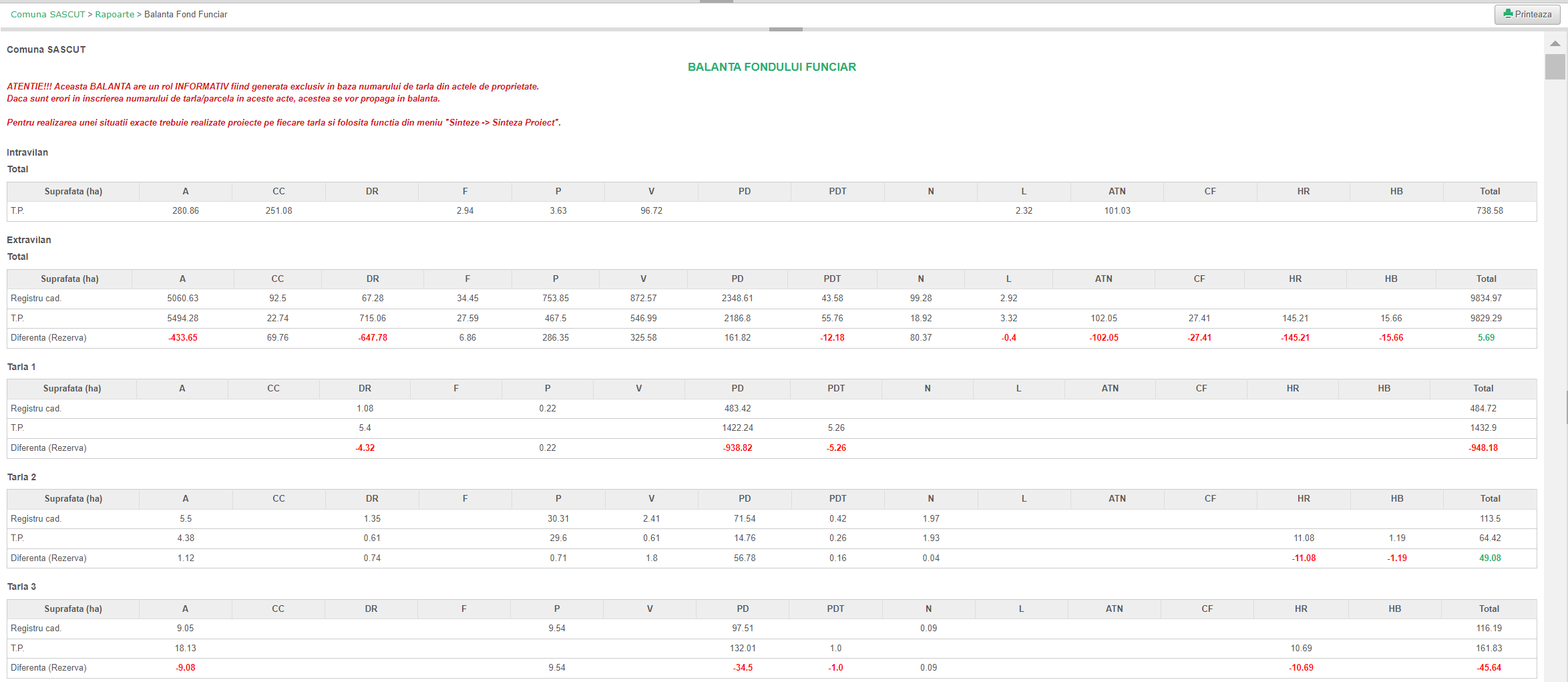Select the Tarla 1 difference total -948.18

pyautogui.click(x=1483, y=448)
